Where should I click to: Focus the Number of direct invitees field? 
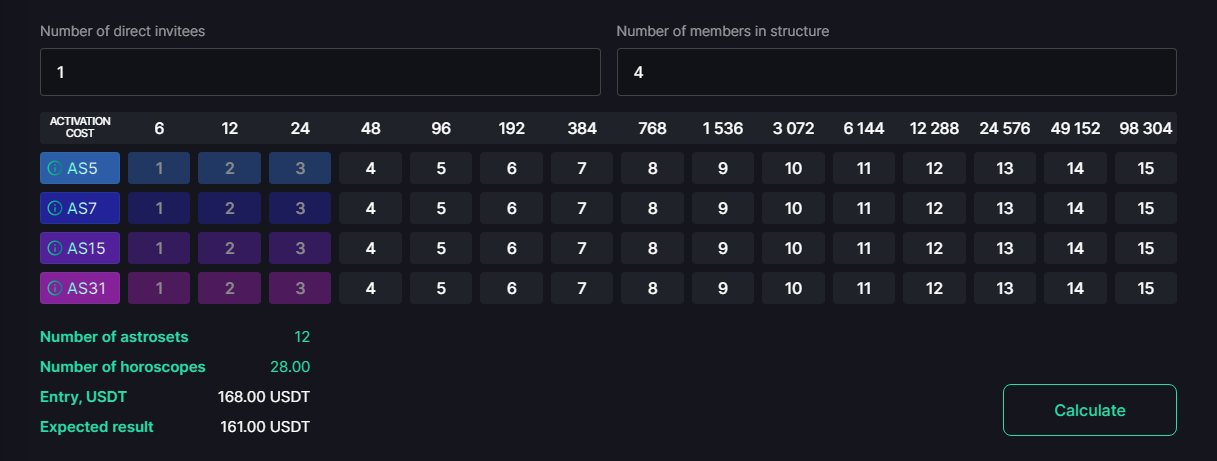[x=320, y=72]
